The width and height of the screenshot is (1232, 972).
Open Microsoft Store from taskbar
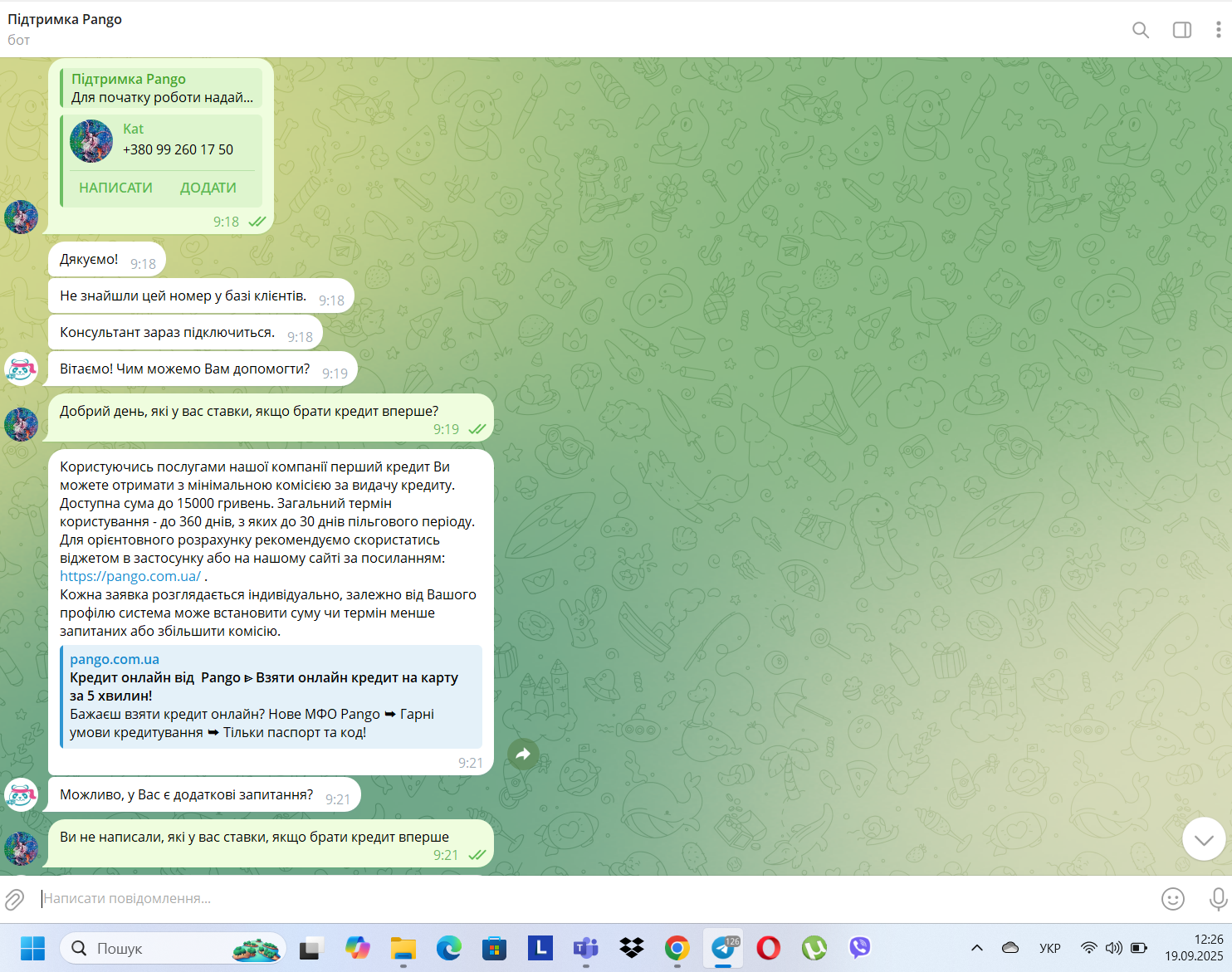pos(495,948)
